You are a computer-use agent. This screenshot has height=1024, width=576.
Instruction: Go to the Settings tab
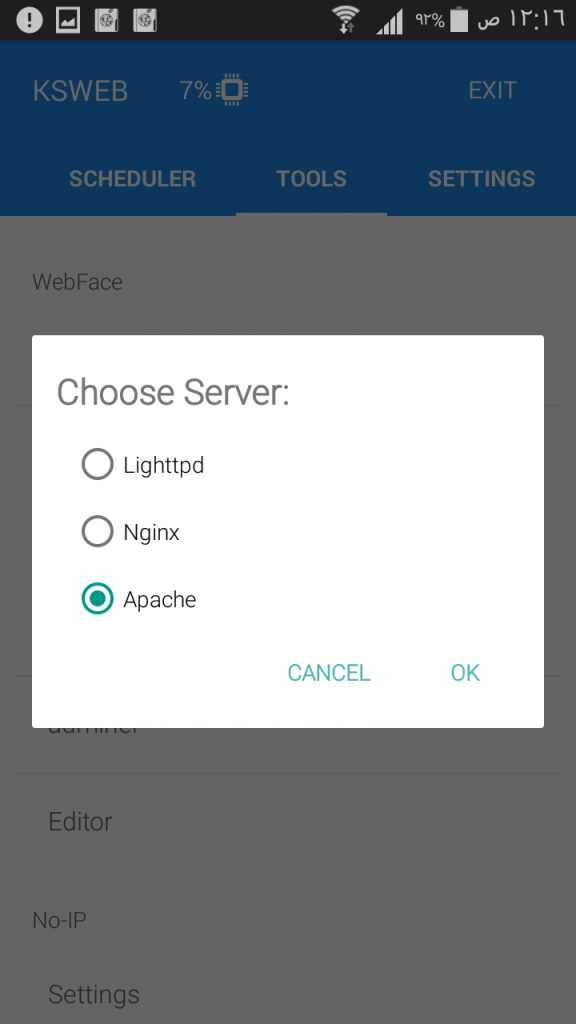pos(481,178)
